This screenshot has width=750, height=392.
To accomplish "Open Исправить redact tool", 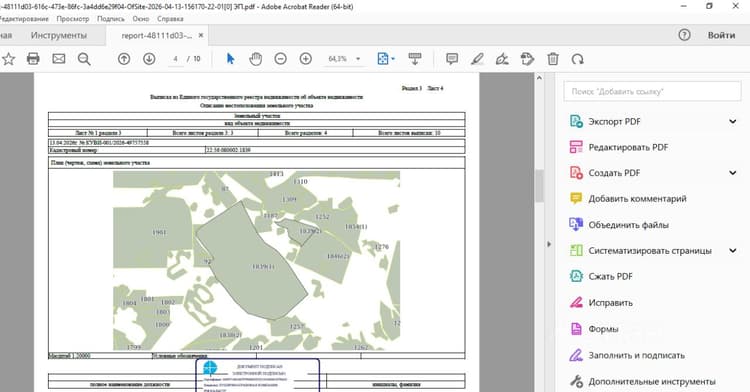I will click(x=610, y=303).
